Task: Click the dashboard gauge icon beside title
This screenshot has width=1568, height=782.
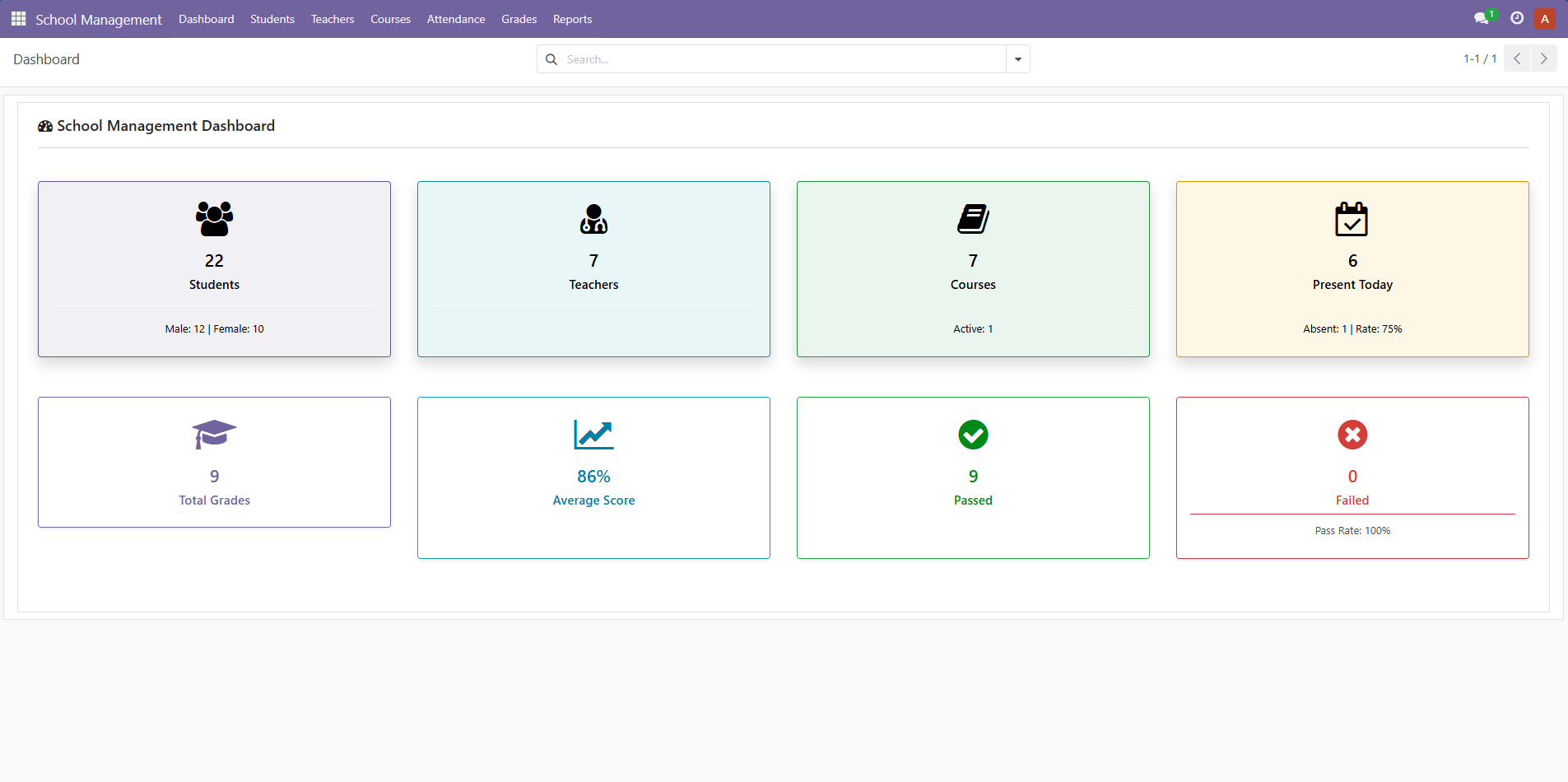Action: (45, 126)
